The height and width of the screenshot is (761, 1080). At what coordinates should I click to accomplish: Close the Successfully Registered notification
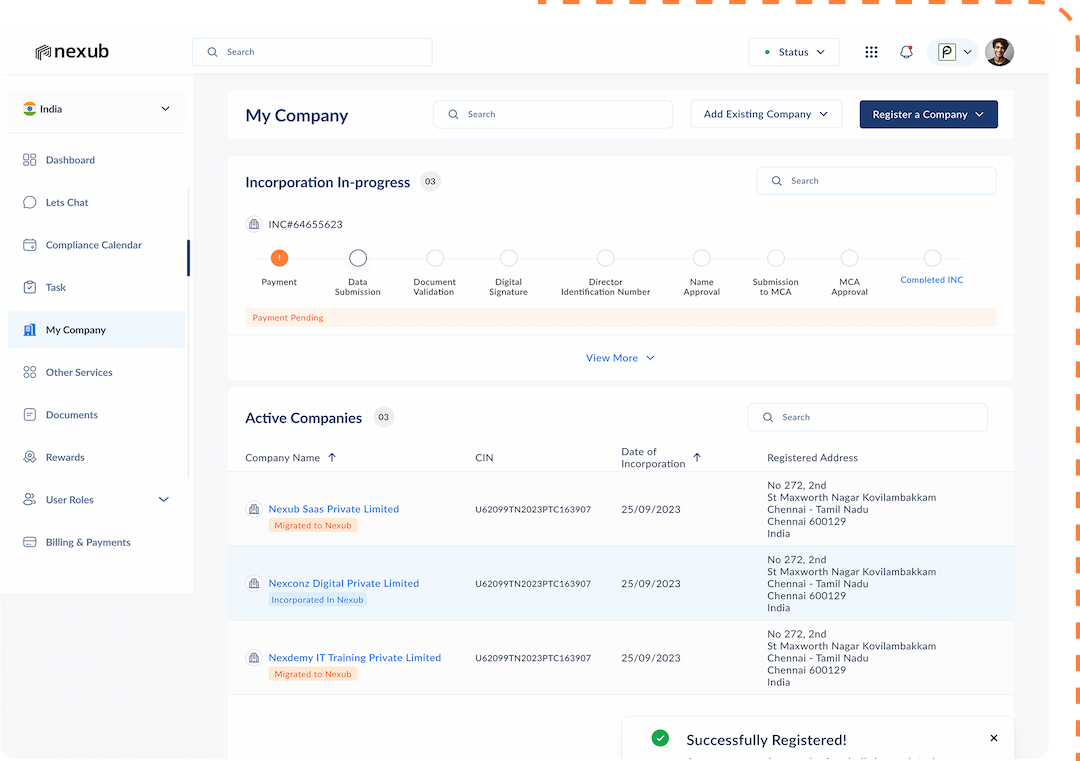994,738
